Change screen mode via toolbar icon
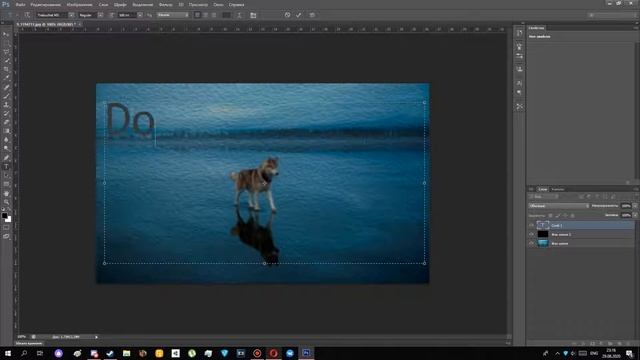This screenshot has height=360, width=640. pos(6,236)
